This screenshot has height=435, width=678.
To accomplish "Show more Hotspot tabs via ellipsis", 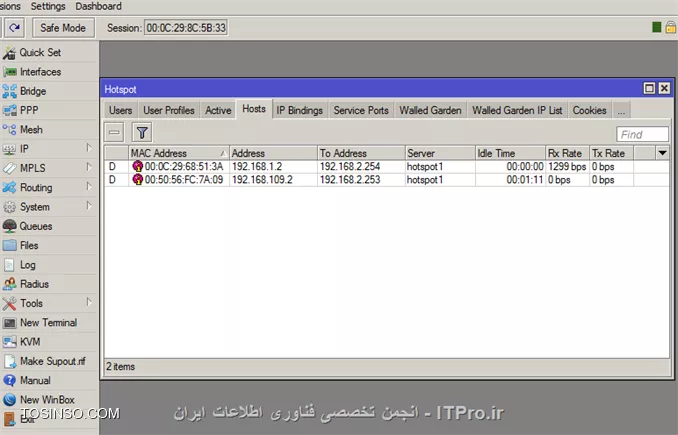I will click(x=621, y=111).
